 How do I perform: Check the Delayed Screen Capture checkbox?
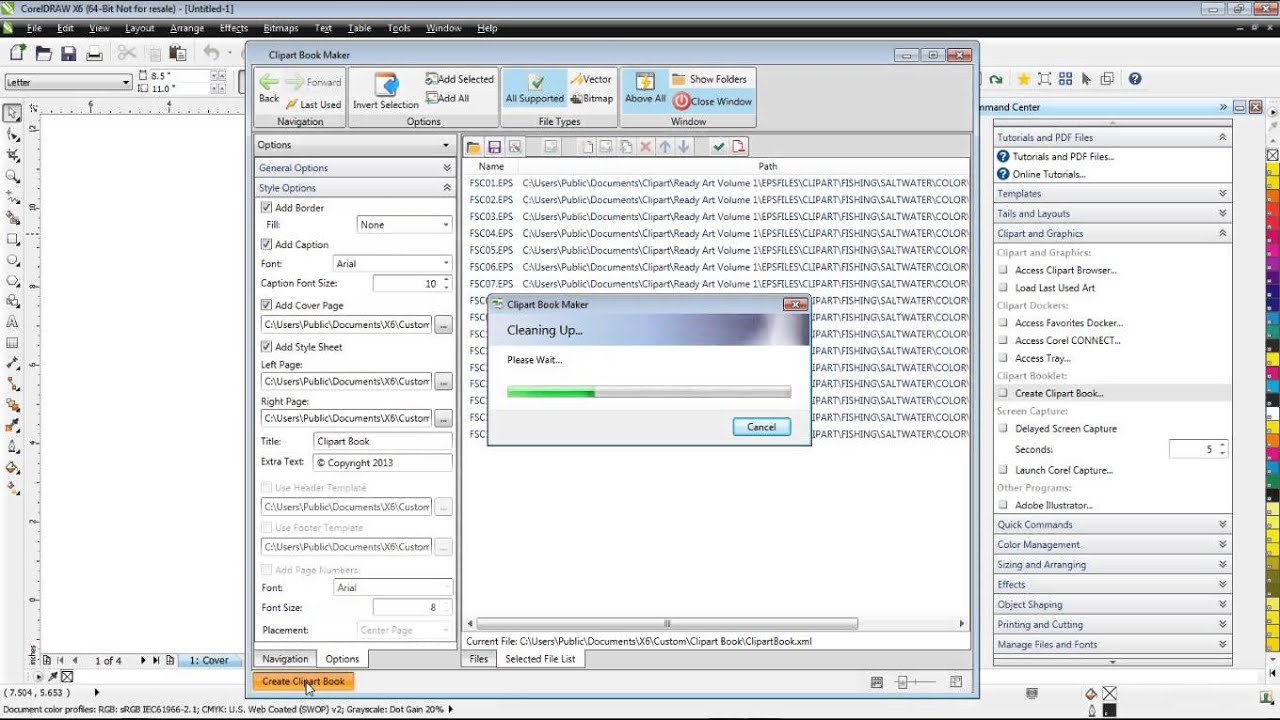click(1004, 428)
